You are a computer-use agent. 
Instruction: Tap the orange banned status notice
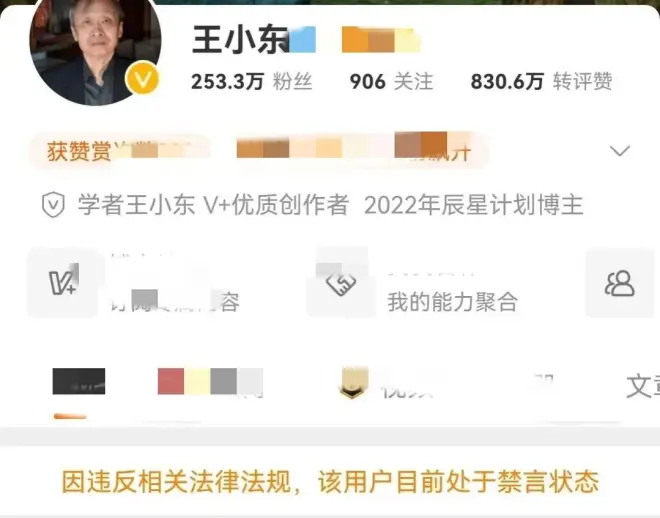(x=330, y=481)
